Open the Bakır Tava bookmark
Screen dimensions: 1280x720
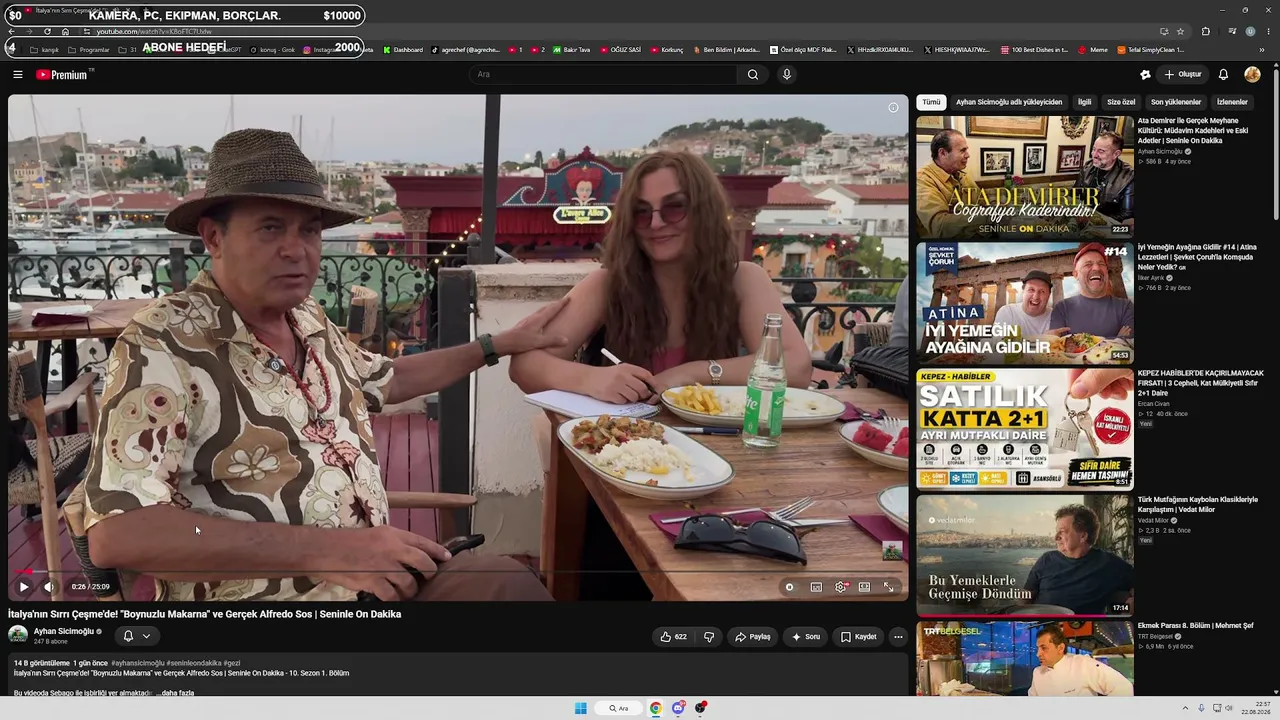pos(571,50)
